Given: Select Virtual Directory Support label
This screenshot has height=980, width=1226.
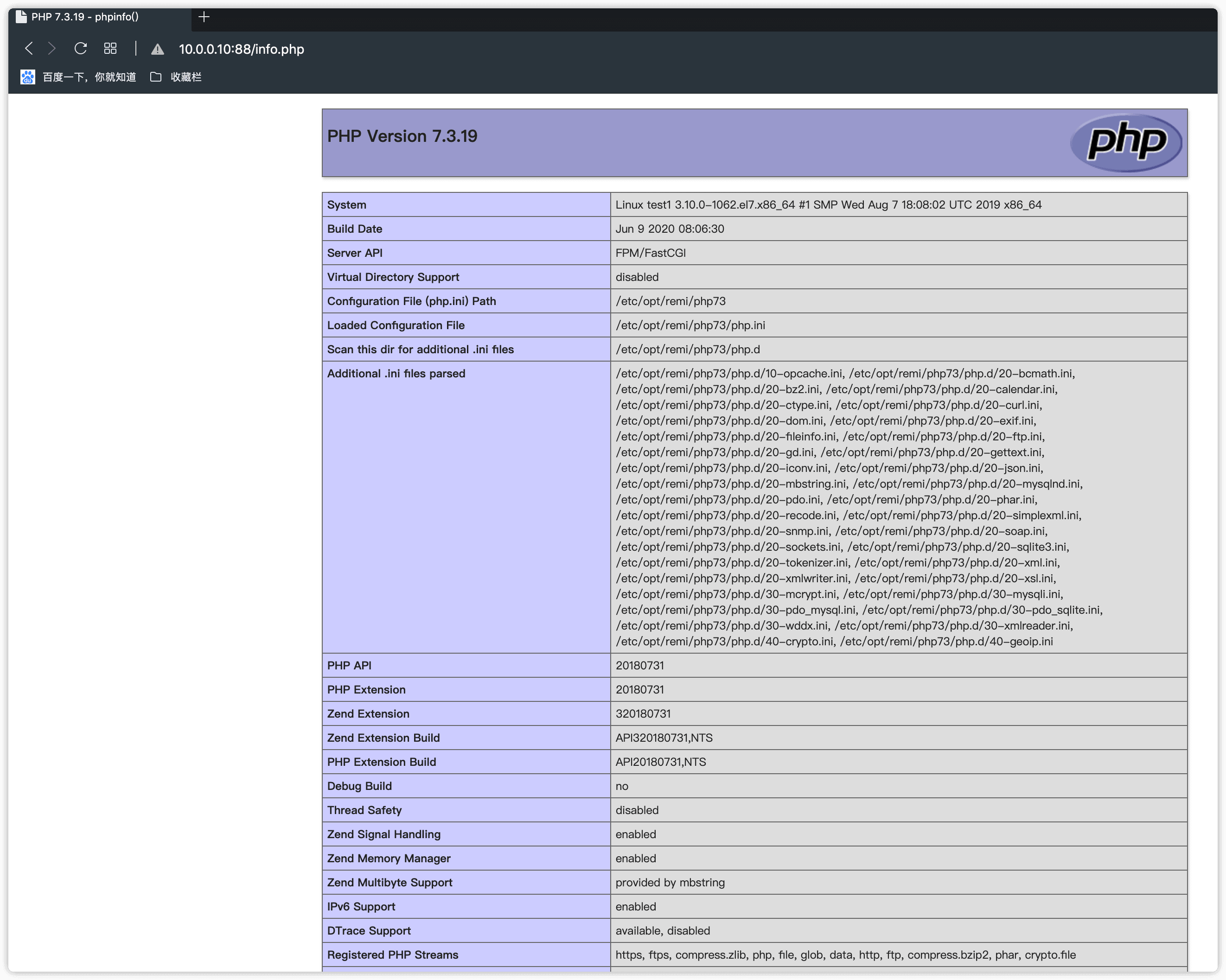Looking at the screenshot, I should (393, 277).
